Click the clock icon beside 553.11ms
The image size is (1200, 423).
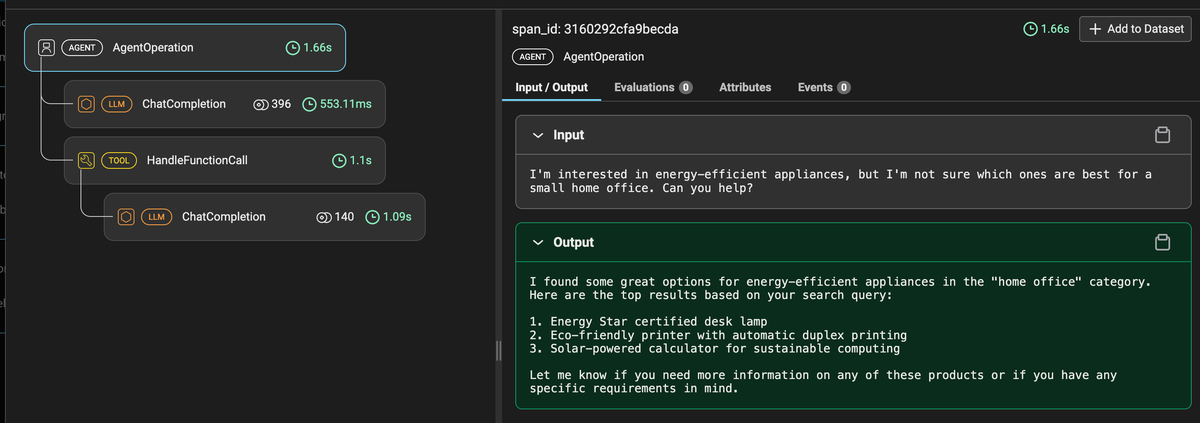coord(310,104)
